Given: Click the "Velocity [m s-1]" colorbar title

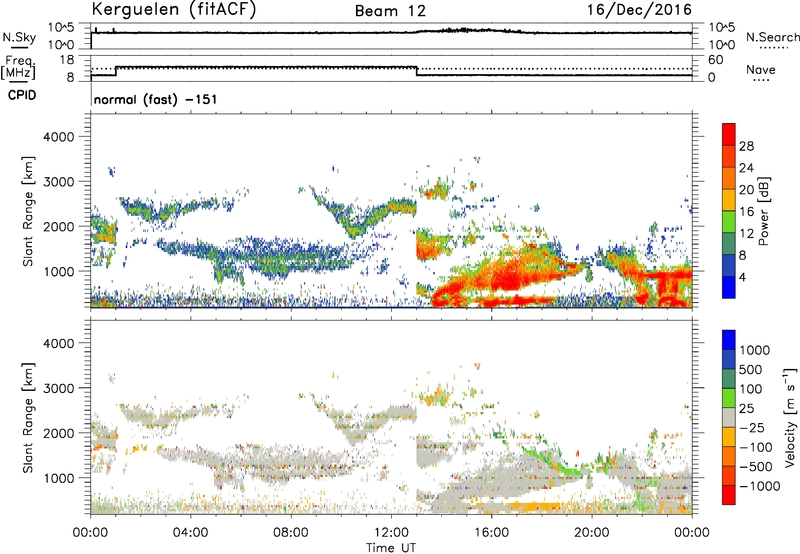Looking at the screenshot, I should coord(790,418).
